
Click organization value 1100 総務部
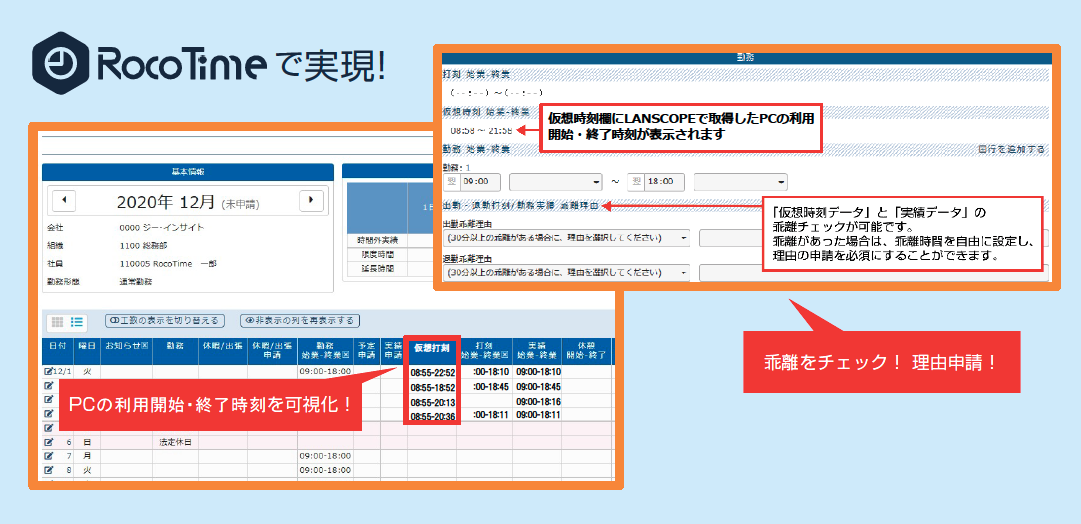tap(143, 244)
